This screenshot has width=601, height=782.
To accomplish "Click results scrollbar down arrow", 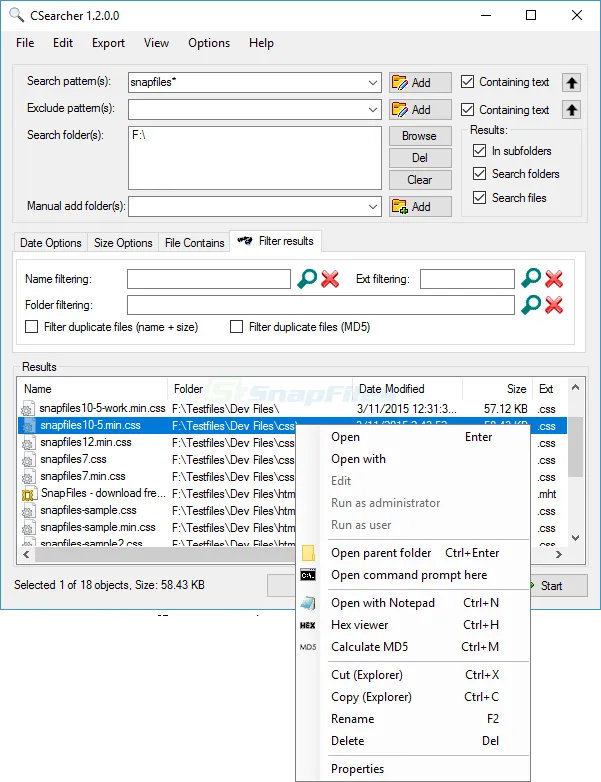I will pos(575,538).
